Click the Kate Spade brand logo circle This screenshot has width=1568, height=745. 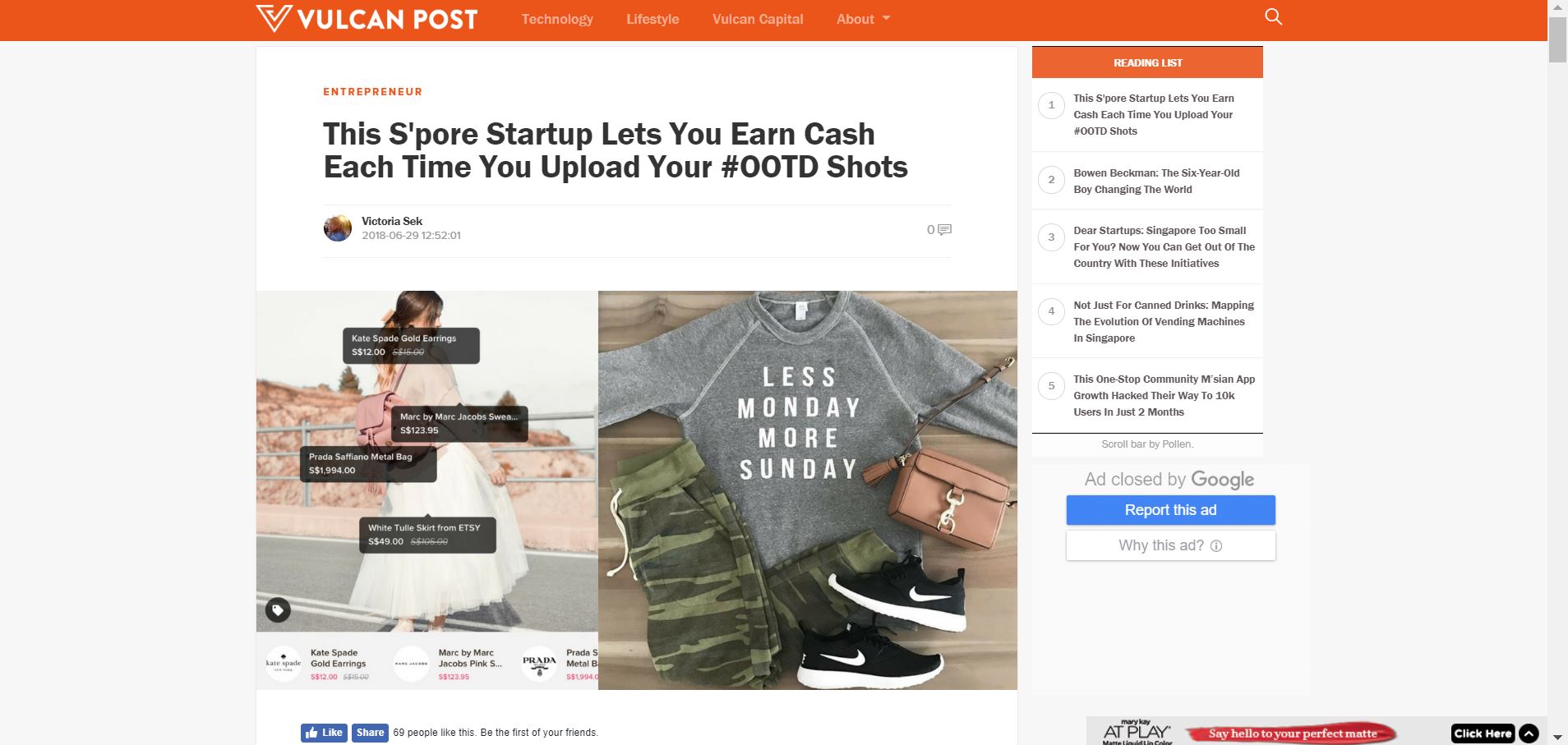point(284,663)
